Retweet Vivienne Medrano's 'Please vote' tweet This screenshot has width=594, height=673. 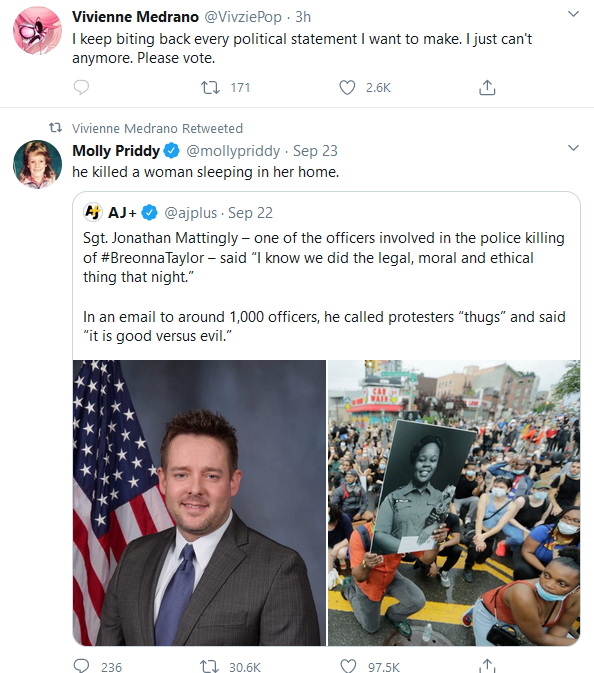tap(210, 88)
